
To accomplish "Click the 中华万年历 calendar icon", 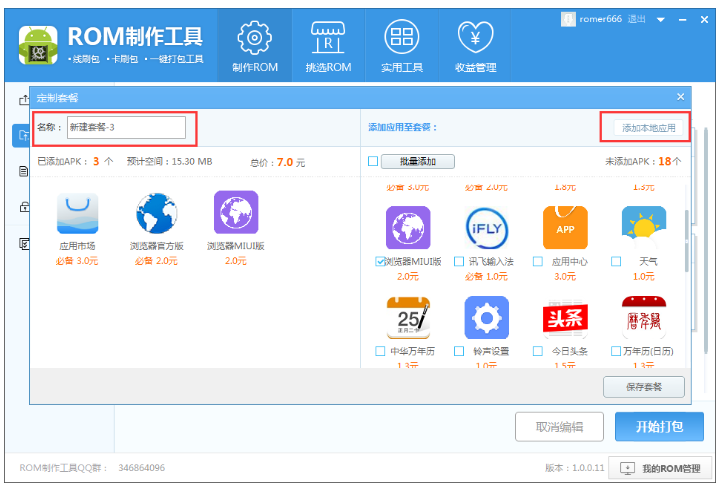I will 408,318.
